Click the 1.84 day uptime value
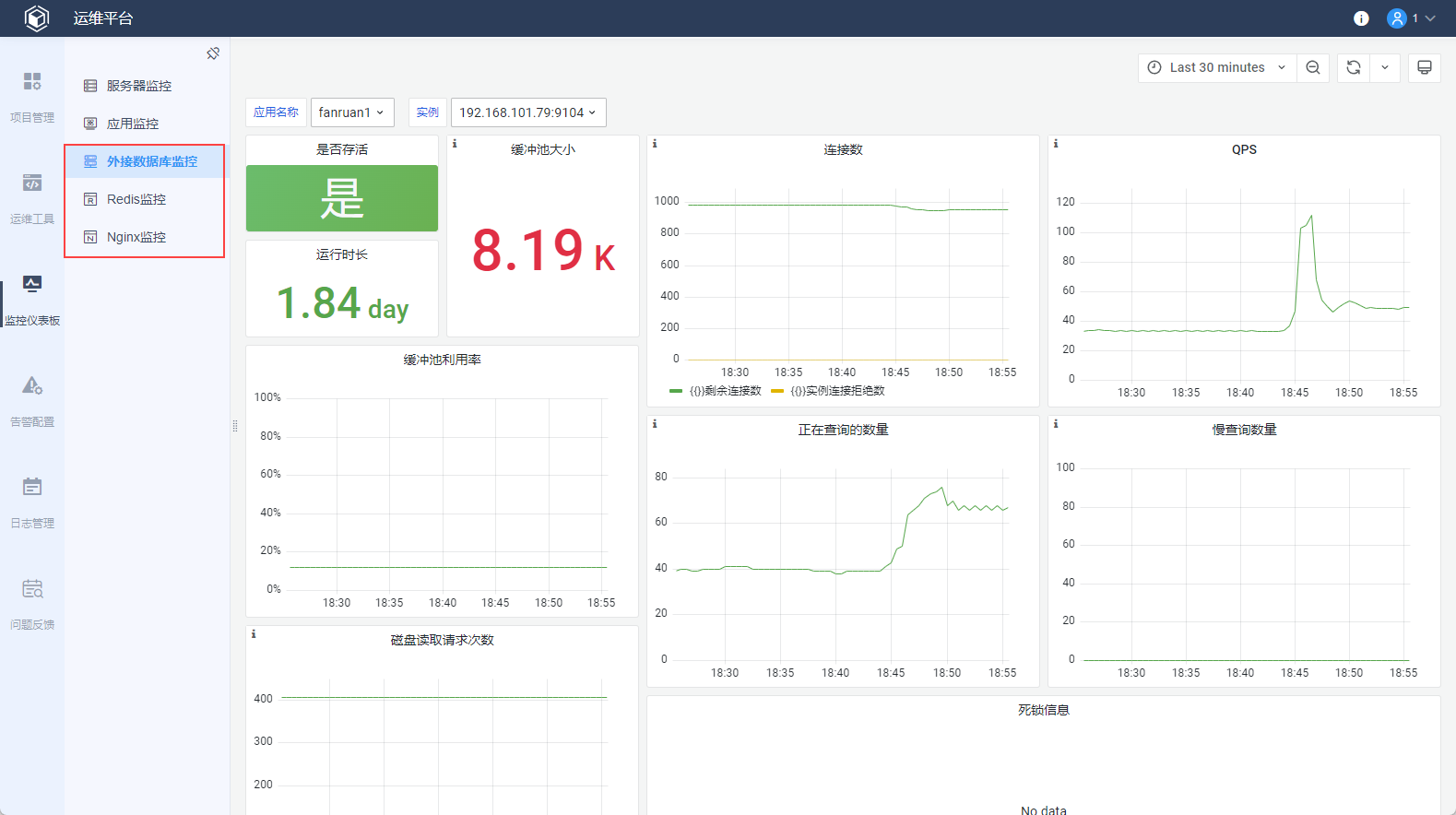 pos(342,303)
